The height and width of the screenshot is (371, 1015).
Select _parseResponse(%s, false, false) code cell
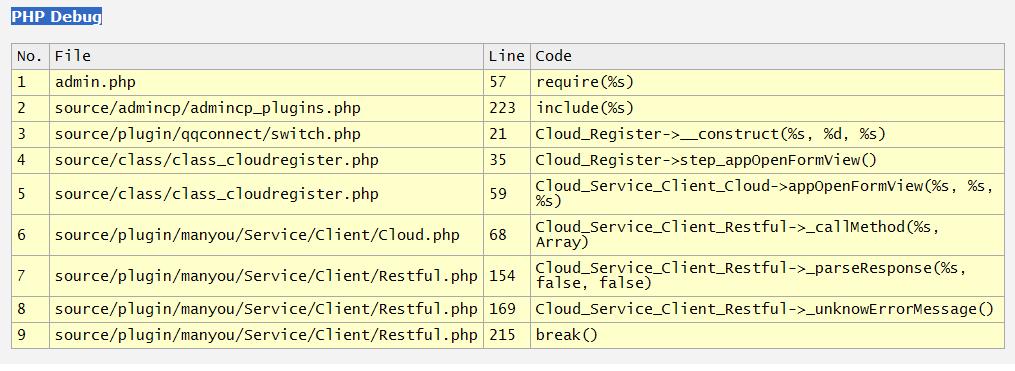click(767, 276)
